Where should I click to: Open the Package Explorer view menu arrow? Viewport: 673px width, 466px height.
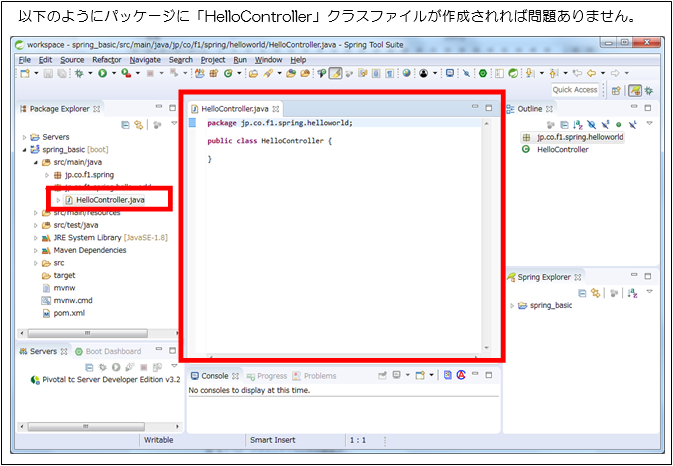171,124
